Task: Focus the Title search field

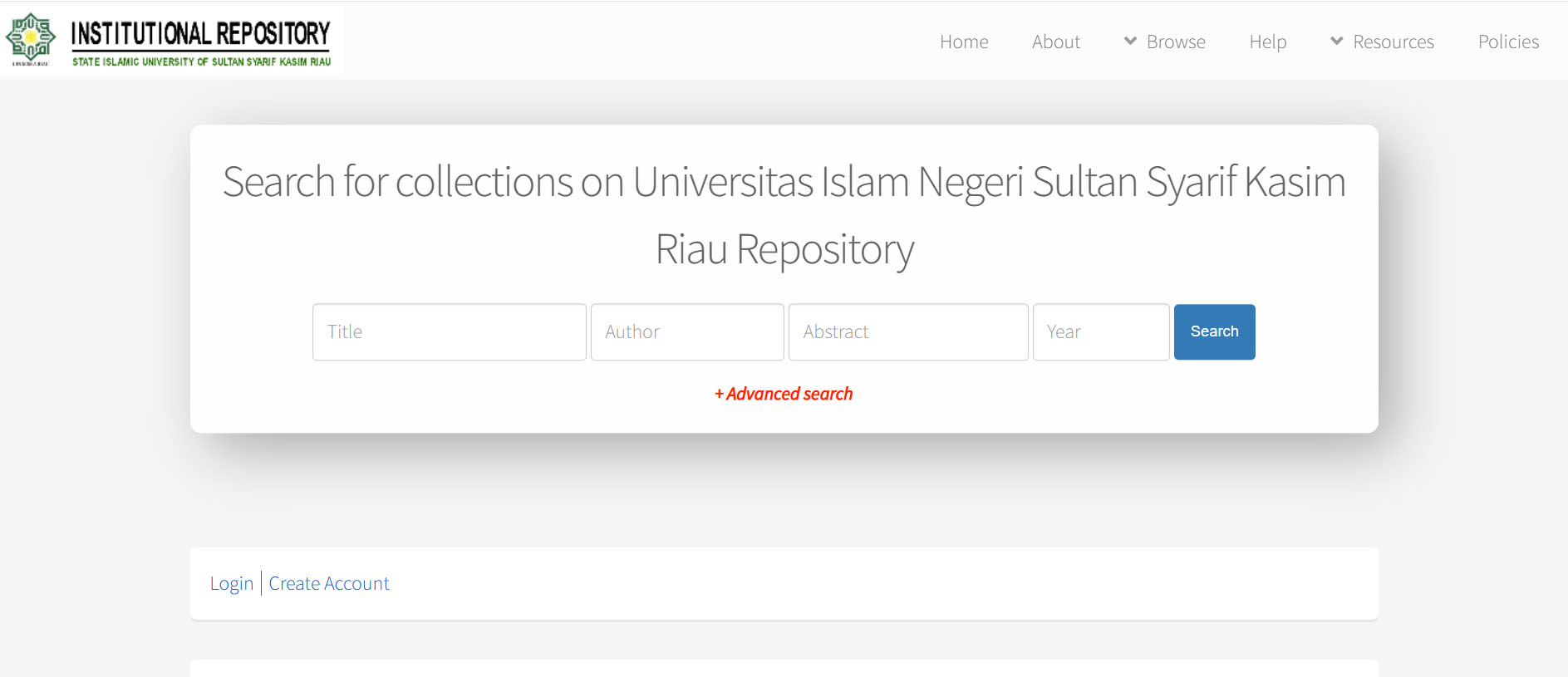Action: point(449,332)
